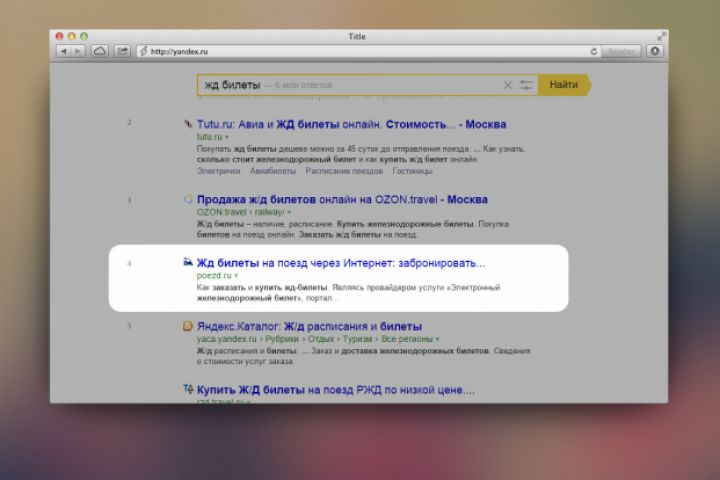The image size is (720, 480).
Task: Open the Авиабилеты sitelink
Action: (273, 171)
